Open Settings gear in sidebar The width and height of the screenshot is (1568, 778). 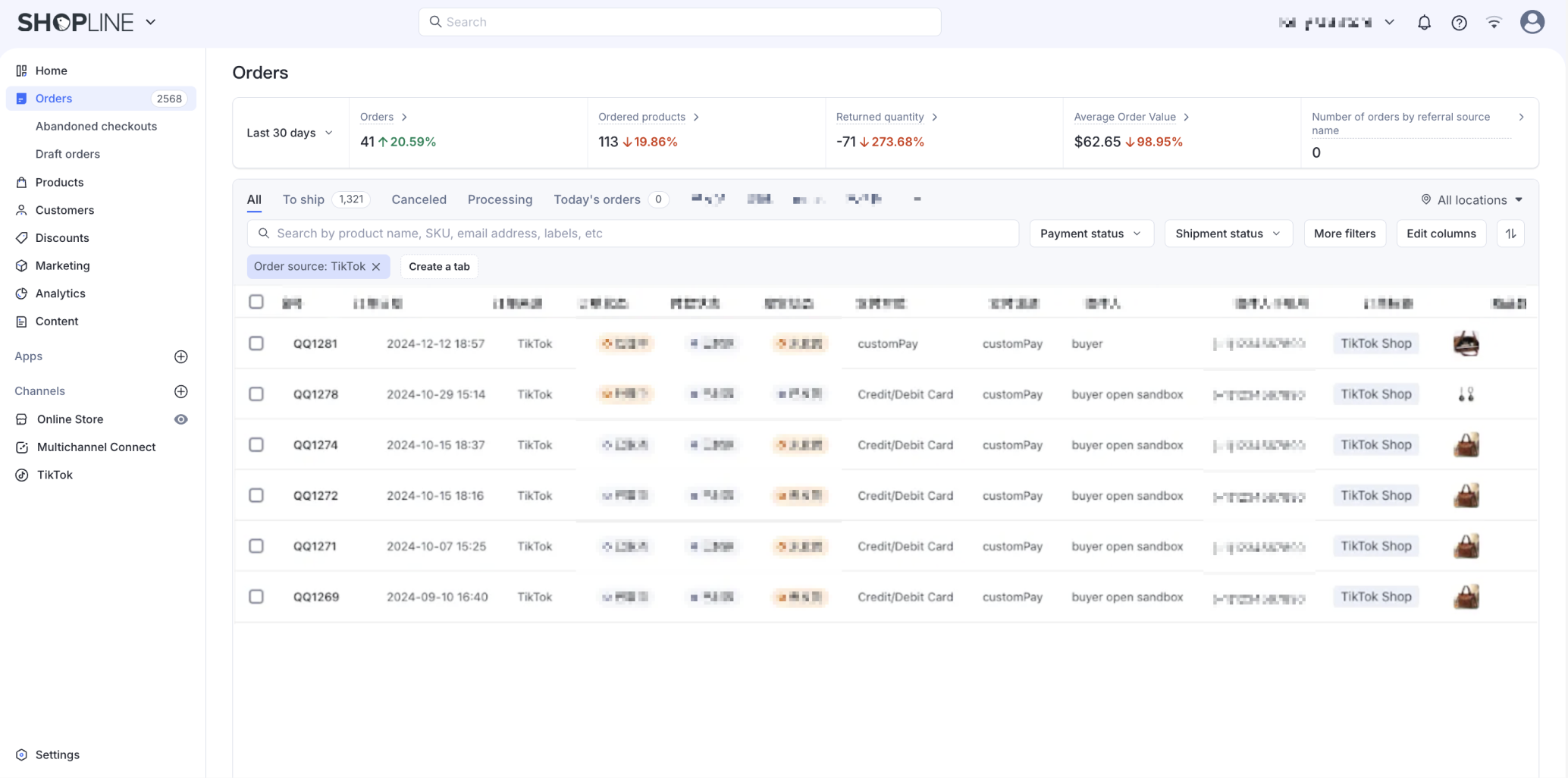tap(21, 754)
